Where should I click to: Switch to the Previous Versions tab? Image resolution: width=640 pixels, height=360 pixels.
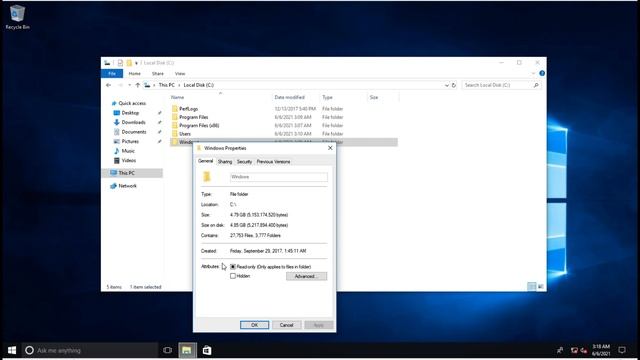(273, 162)
